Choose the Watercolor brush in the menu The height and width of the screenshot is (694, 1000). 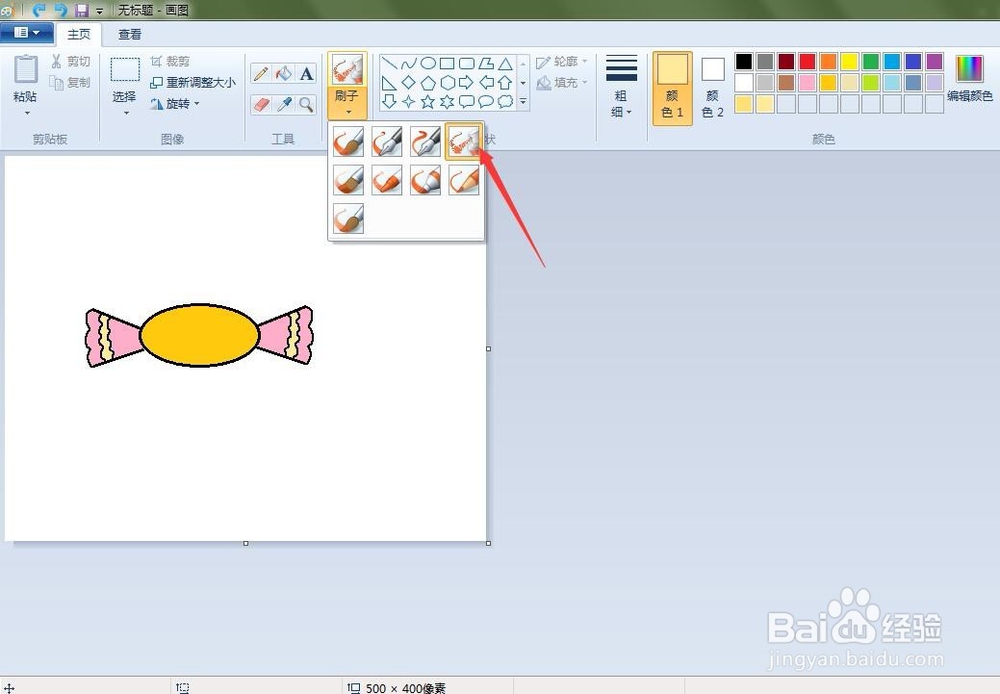348,218
